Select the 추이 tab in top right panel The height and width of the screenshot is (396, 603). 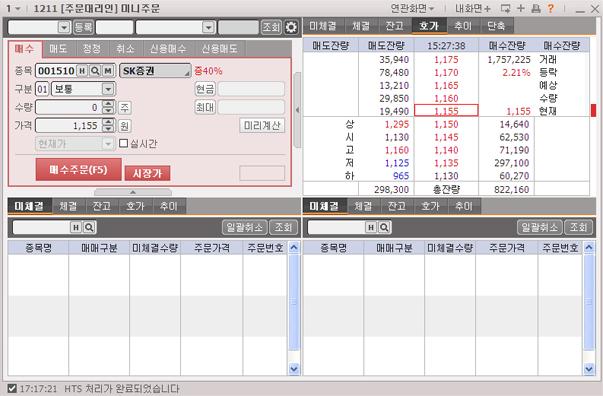coord(463,26)
